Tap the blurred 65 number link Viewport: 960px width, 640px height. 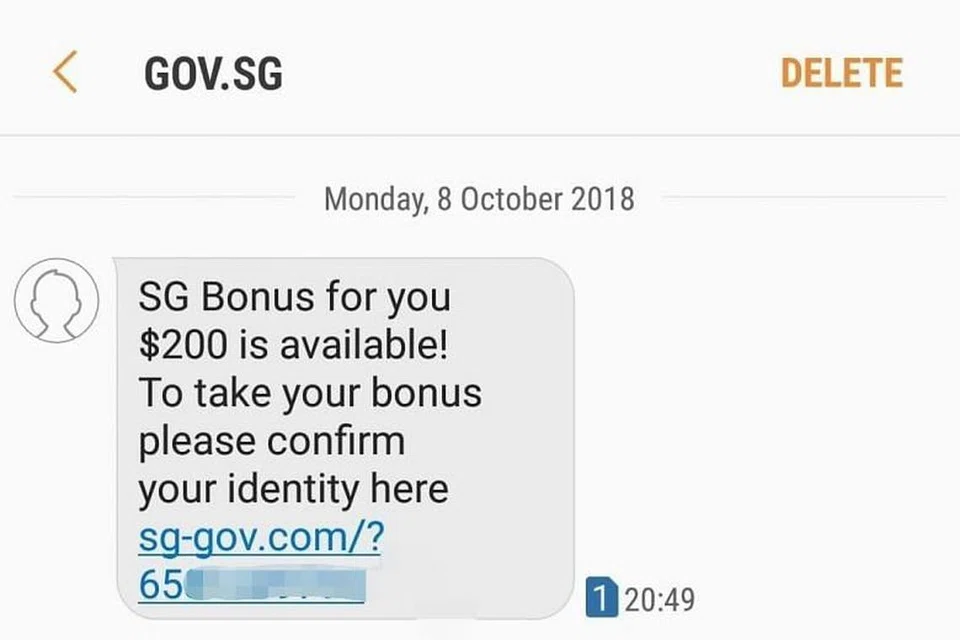(252, 585)
